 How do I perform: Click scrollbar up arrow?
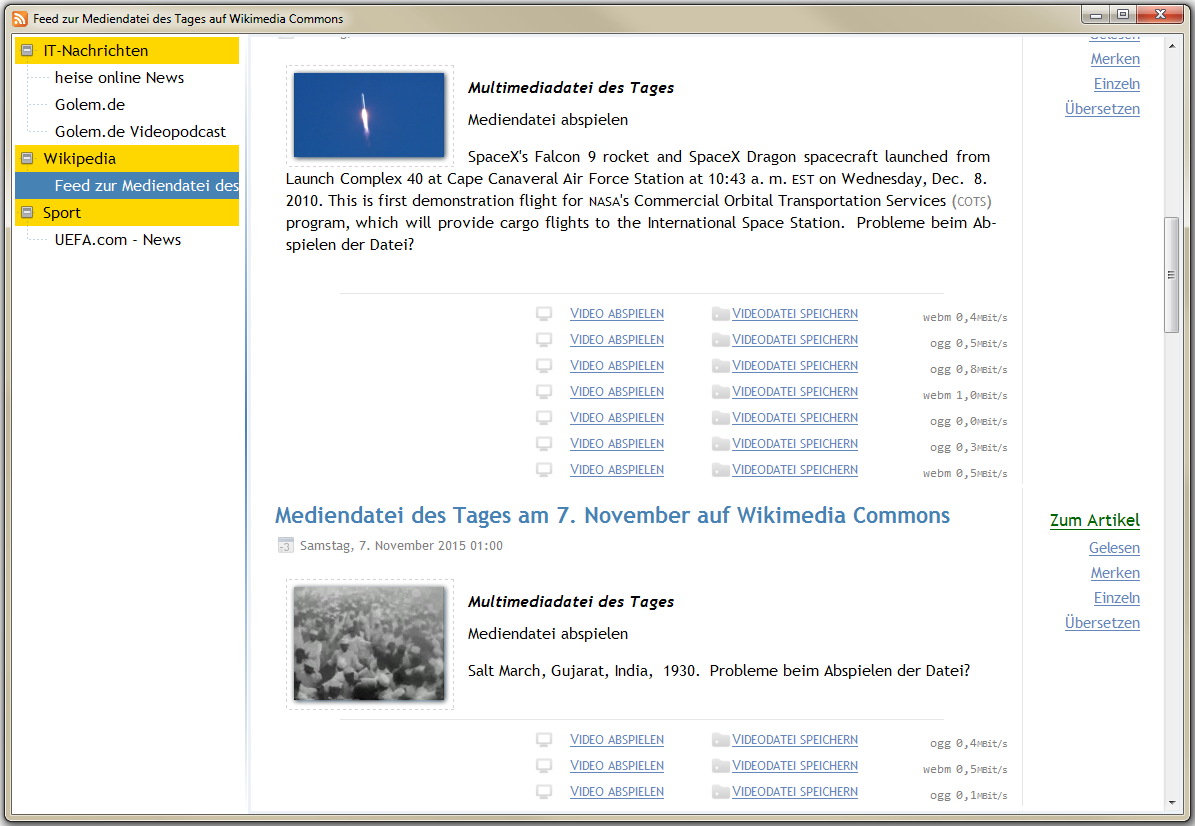(1171, 46)
